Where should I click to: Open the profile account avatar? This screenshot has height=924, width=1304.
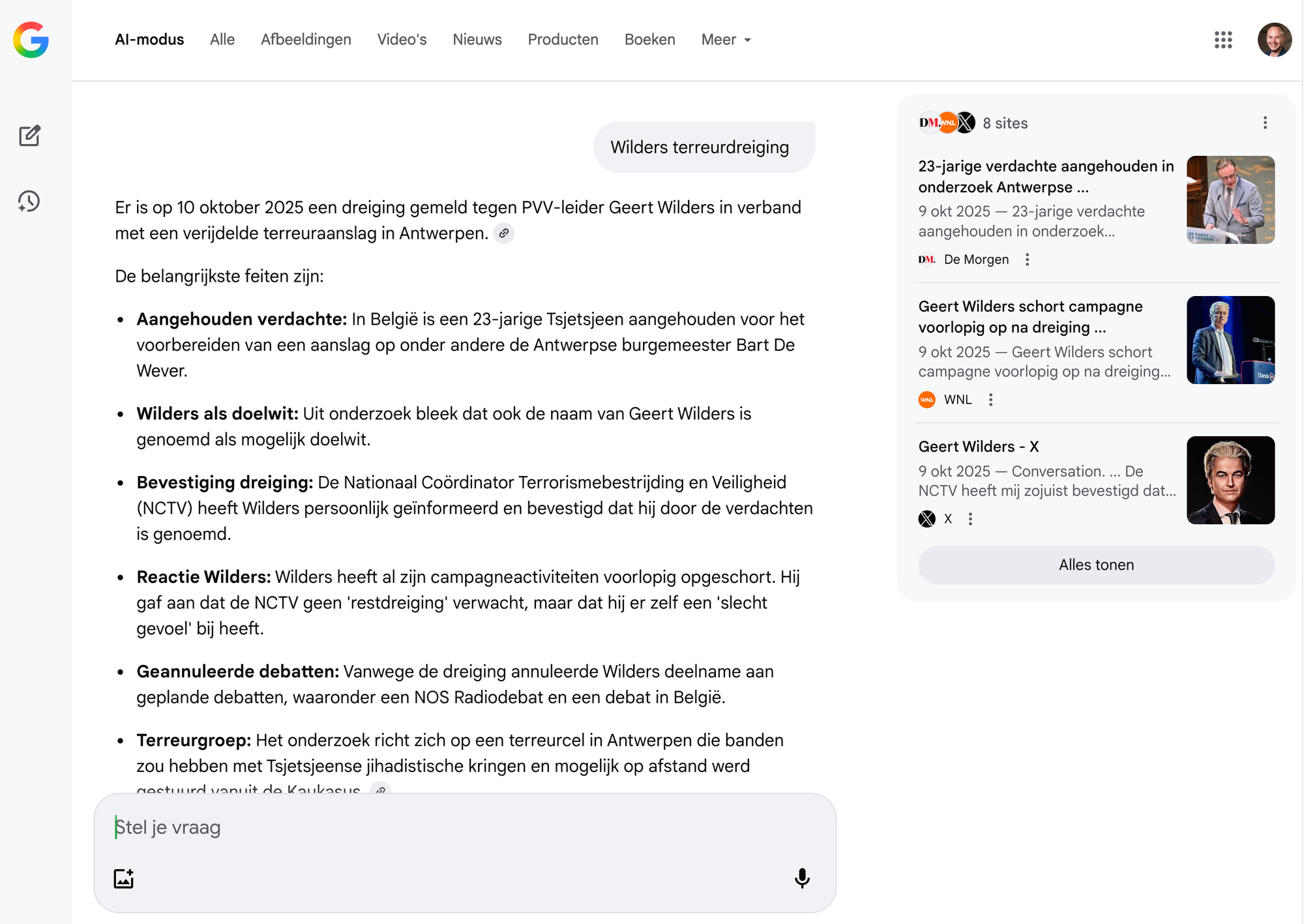click(x=1274, y=40)
